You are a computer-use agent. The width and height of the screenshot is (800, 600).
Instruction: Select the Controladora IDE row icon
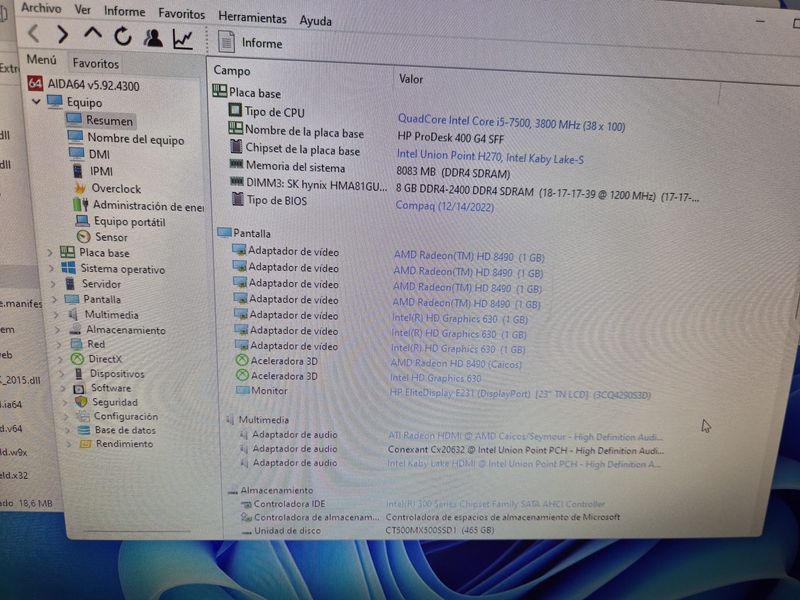(246, 504)
